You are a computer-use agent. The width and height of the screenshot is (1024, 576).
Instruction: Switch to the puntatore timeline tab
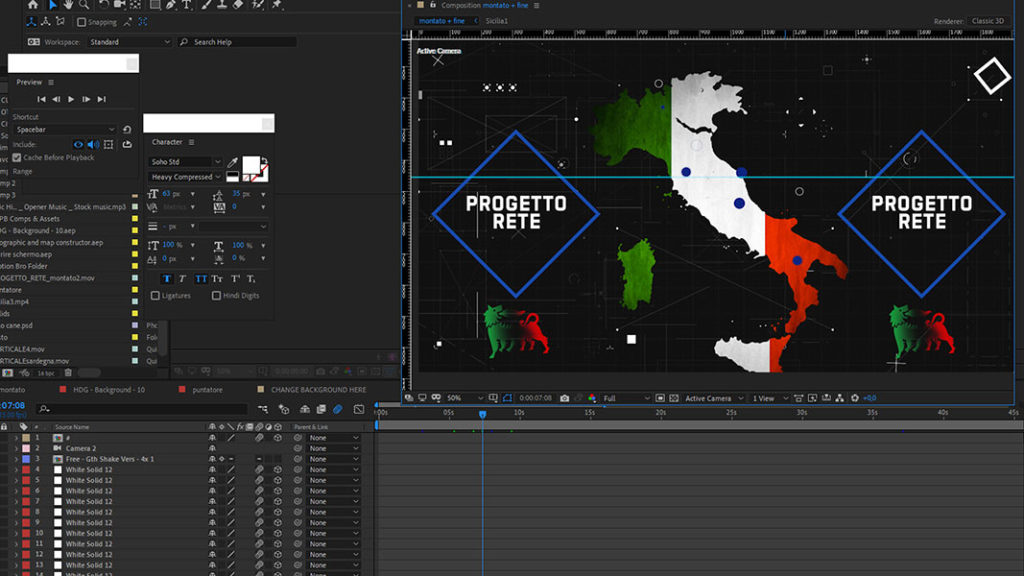pos(208,390)
